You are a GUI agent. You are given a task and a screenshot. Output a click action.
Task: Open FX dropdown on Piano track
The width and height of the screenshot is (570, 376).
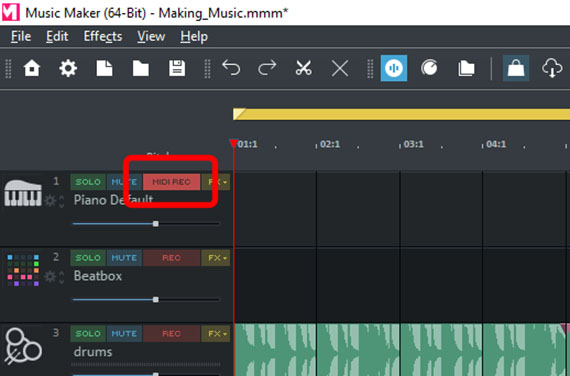(216, 182)
